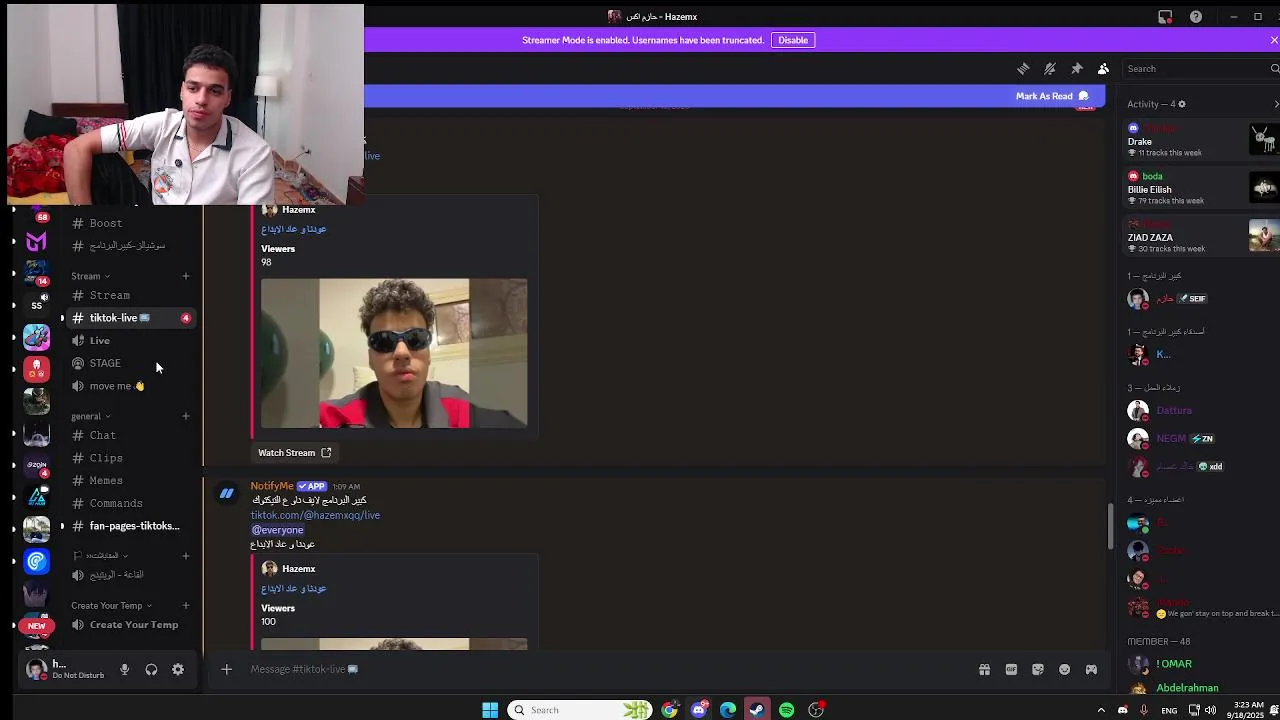Screen dimensions: 1280x720
Task: Add channel to Stream category plus
Action: click(x=185, y=276)
